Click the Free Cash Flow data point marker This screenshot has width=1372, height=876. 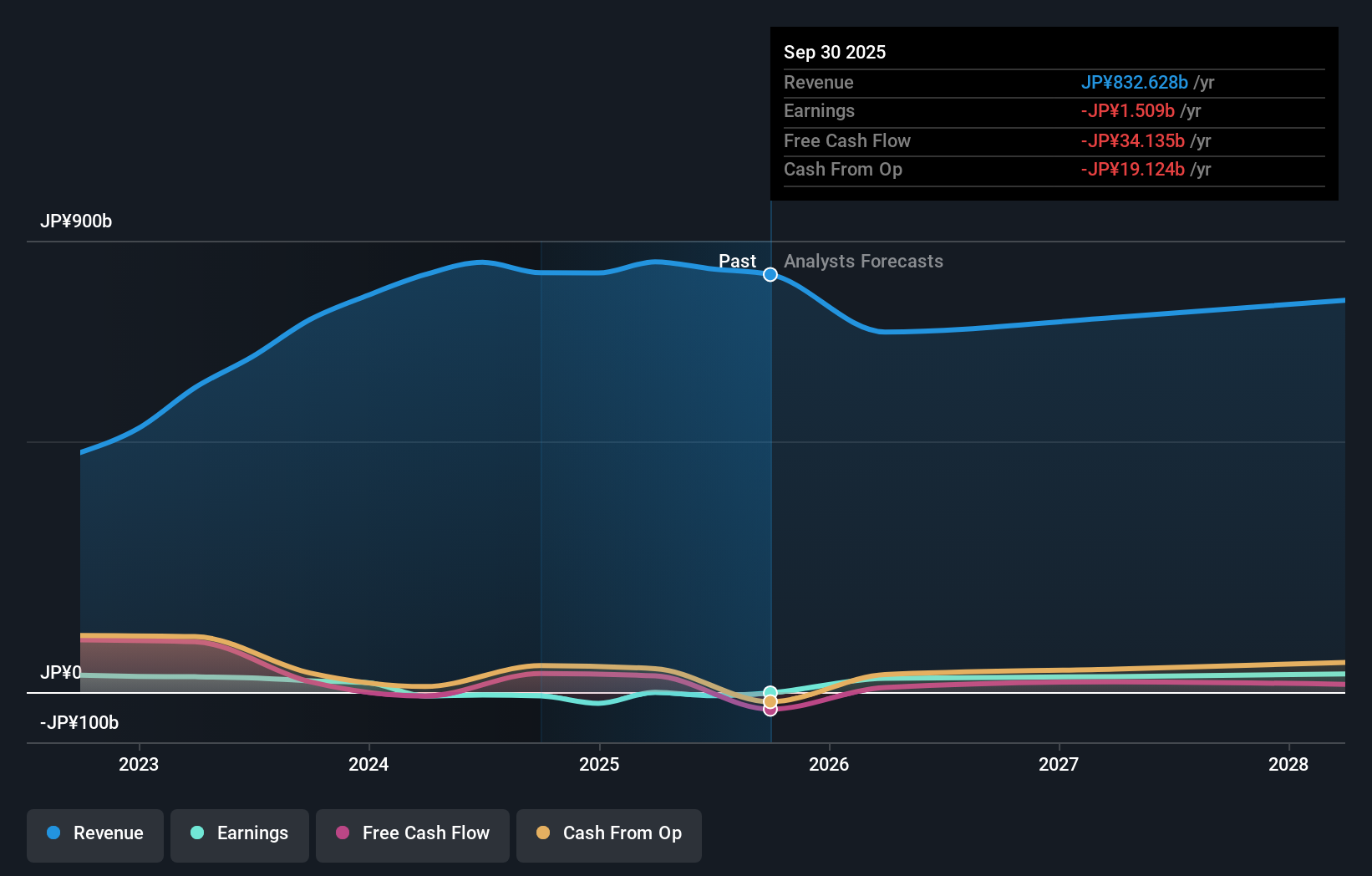[x=770, y=711]
